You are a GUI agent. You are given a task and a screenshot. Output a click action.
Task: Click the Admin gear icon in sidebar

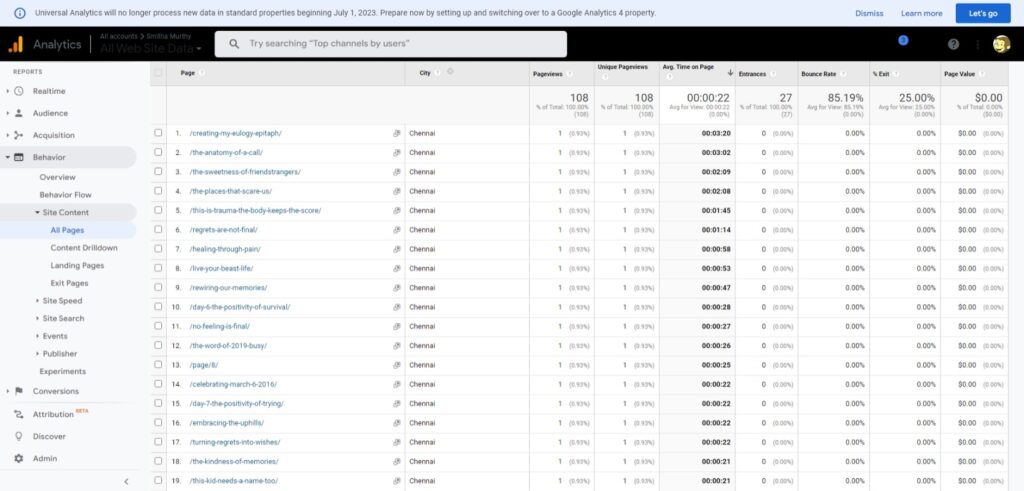pyautogui.click(x=18, y=458)
